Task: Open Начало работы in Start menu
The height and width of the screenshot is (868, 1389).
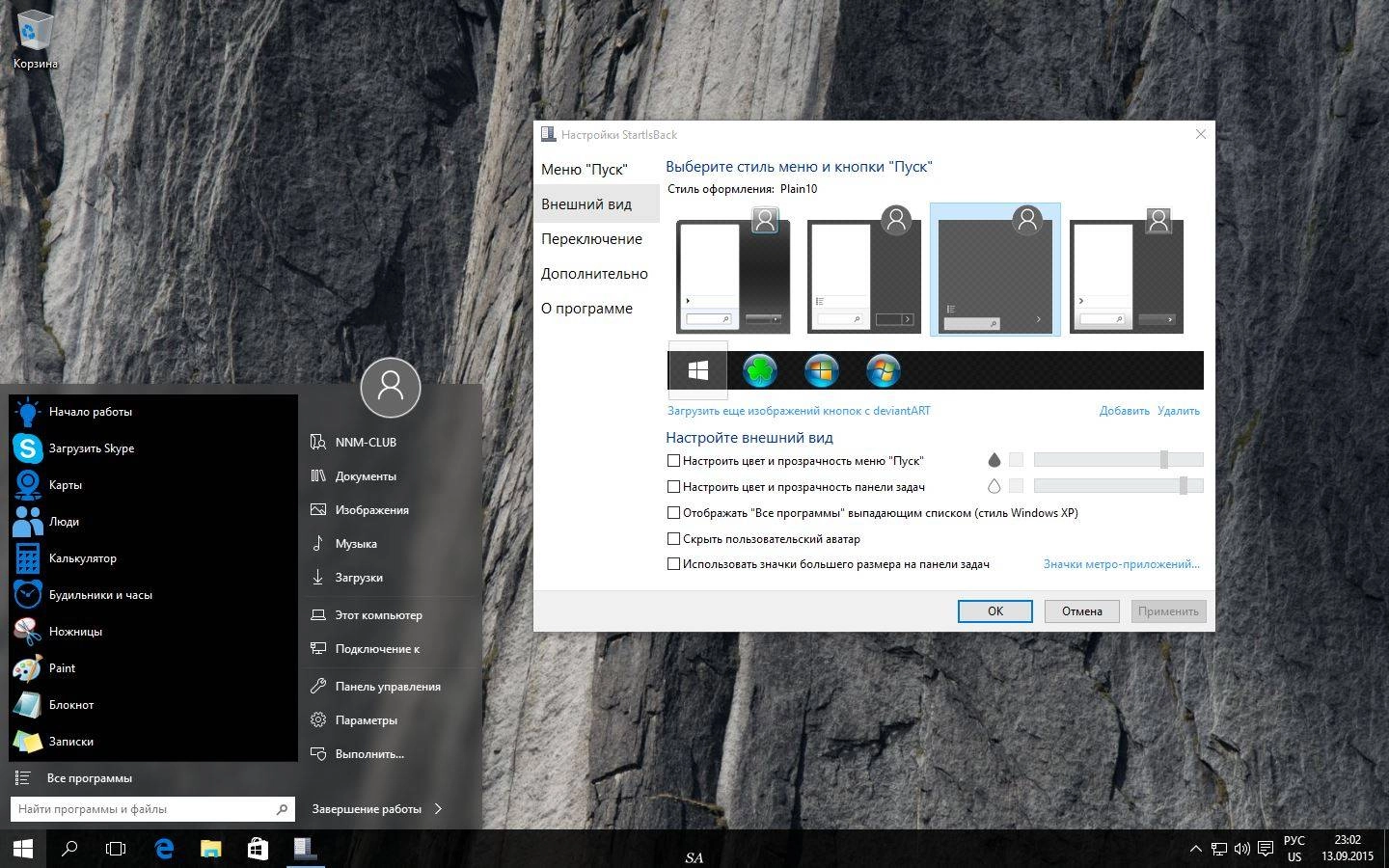Action: [x=153, y=412]
